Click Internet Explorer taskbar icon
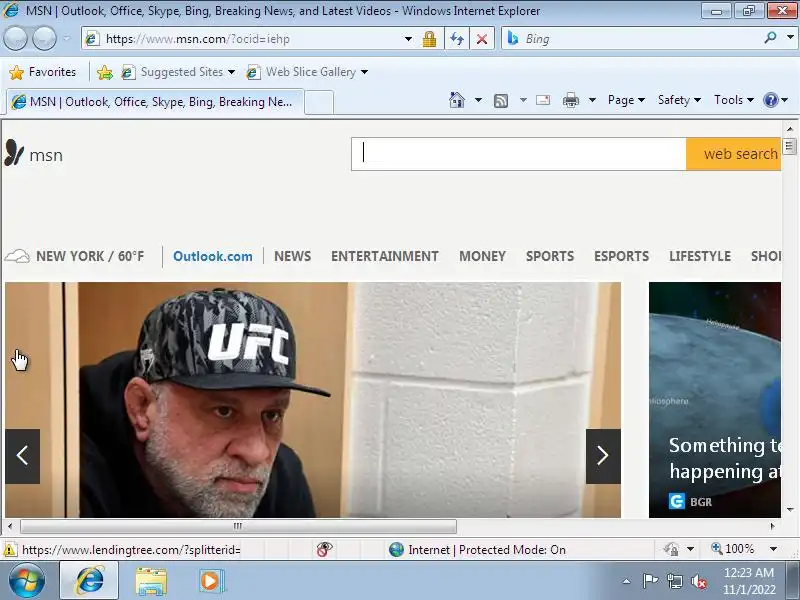 point(89,581)
